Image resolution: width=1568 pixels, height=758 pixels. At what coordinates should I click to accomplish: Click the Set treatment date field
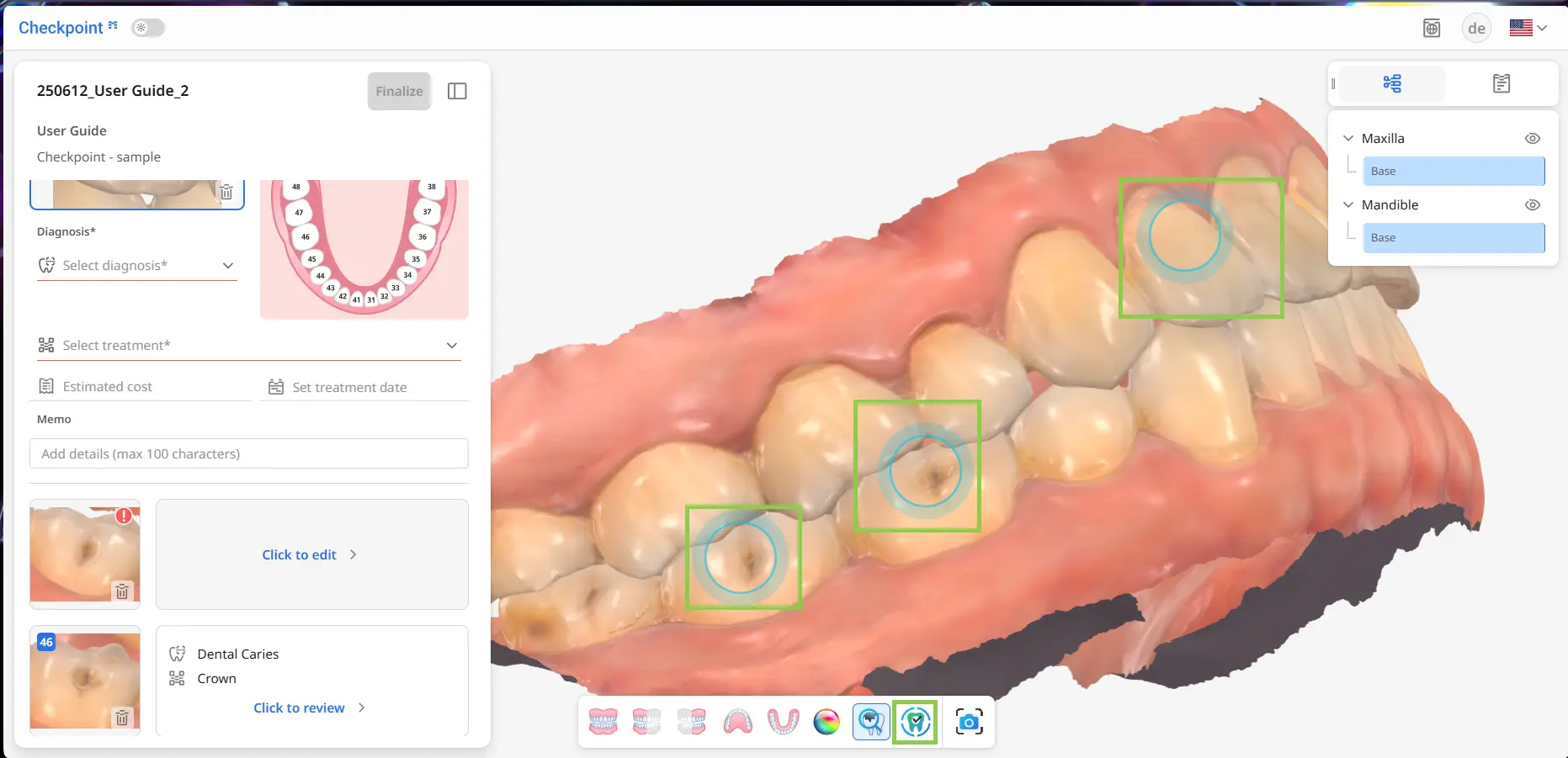(x=364, y=387)
